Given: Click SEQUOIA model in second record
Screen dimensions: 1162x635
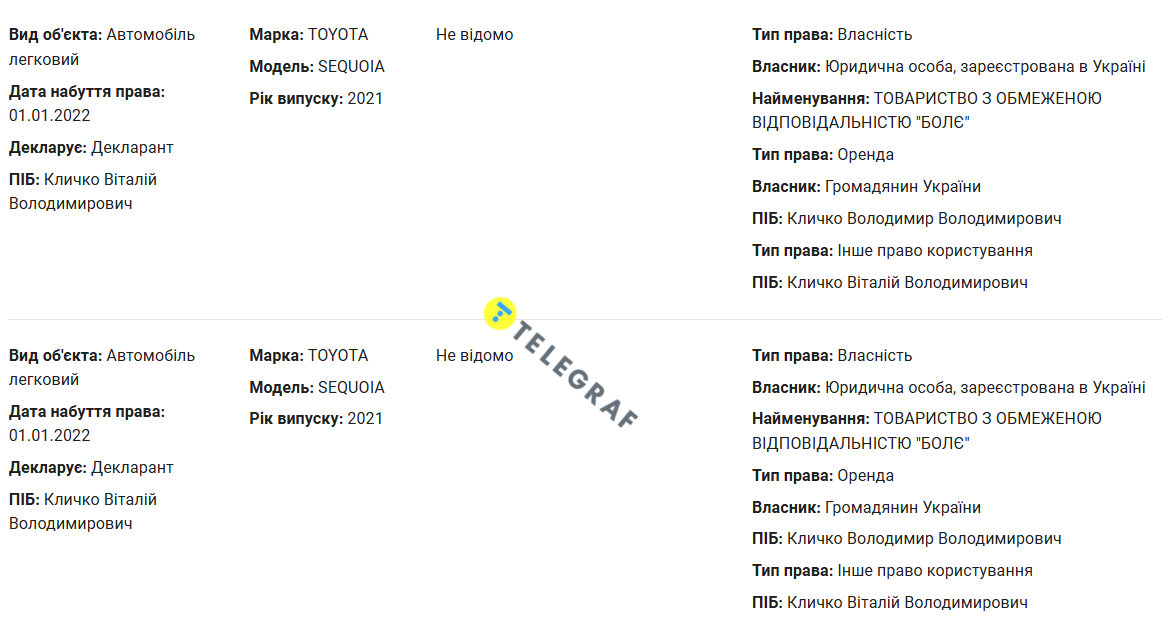Looking at the screenshot, I should tap(351, 388).
